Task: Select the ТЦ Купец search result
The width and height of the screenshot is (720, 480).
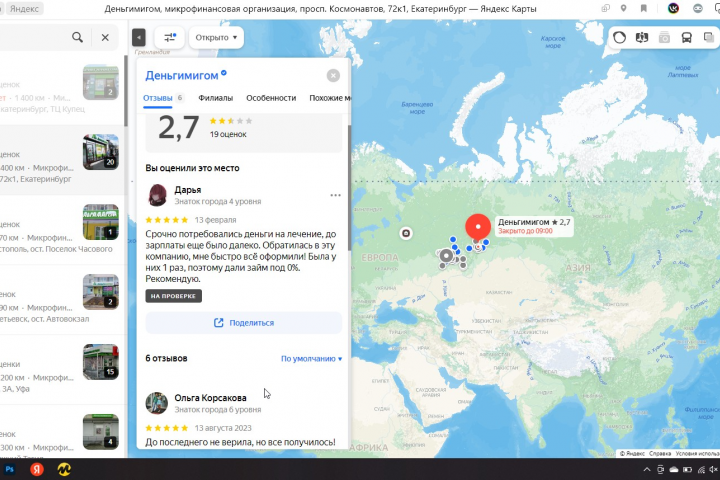Action: point(62,90)
